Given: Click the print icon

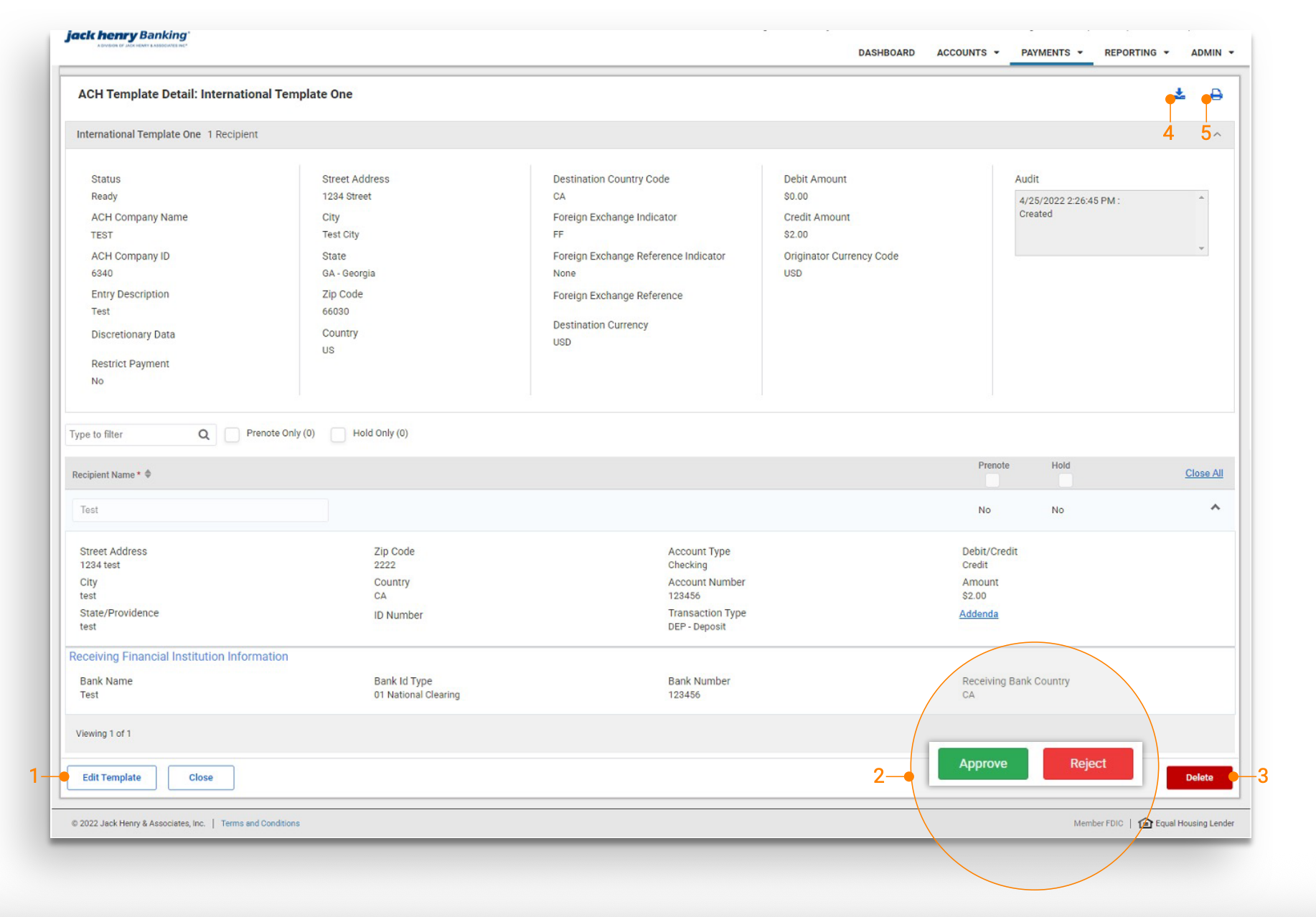Looking at the screenshot, I should [1216, 94].
